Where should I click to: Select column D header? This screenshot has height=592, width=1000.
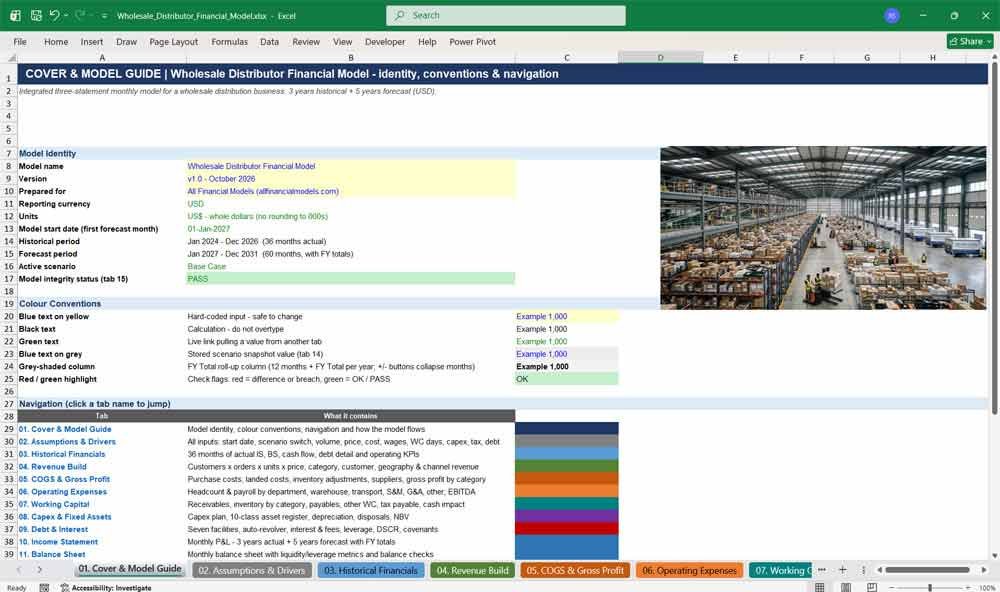(x=661, y=57)
